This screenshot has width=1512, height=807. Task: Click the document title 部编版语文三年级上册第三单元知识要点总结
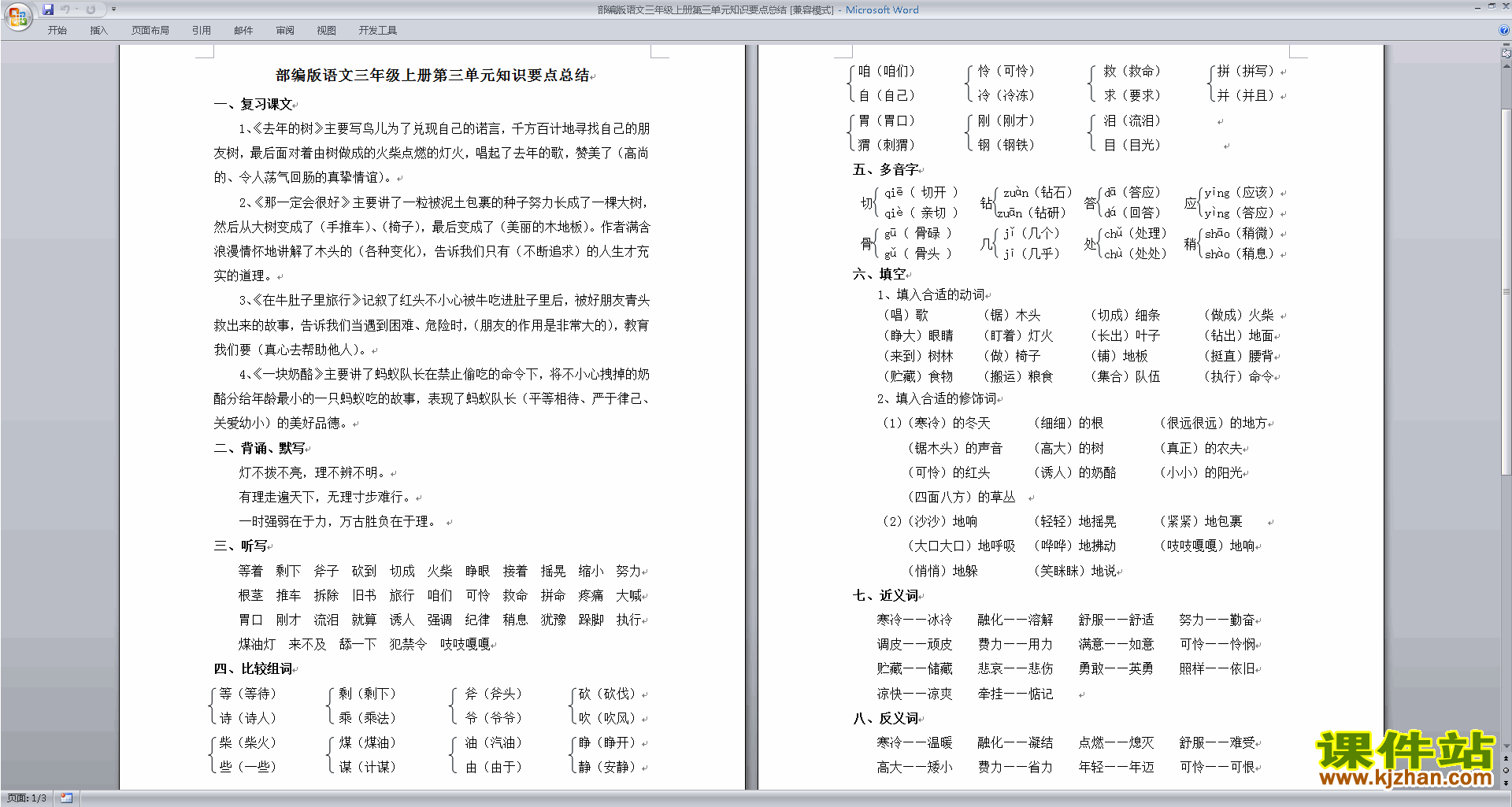click(x=432, y=76)
